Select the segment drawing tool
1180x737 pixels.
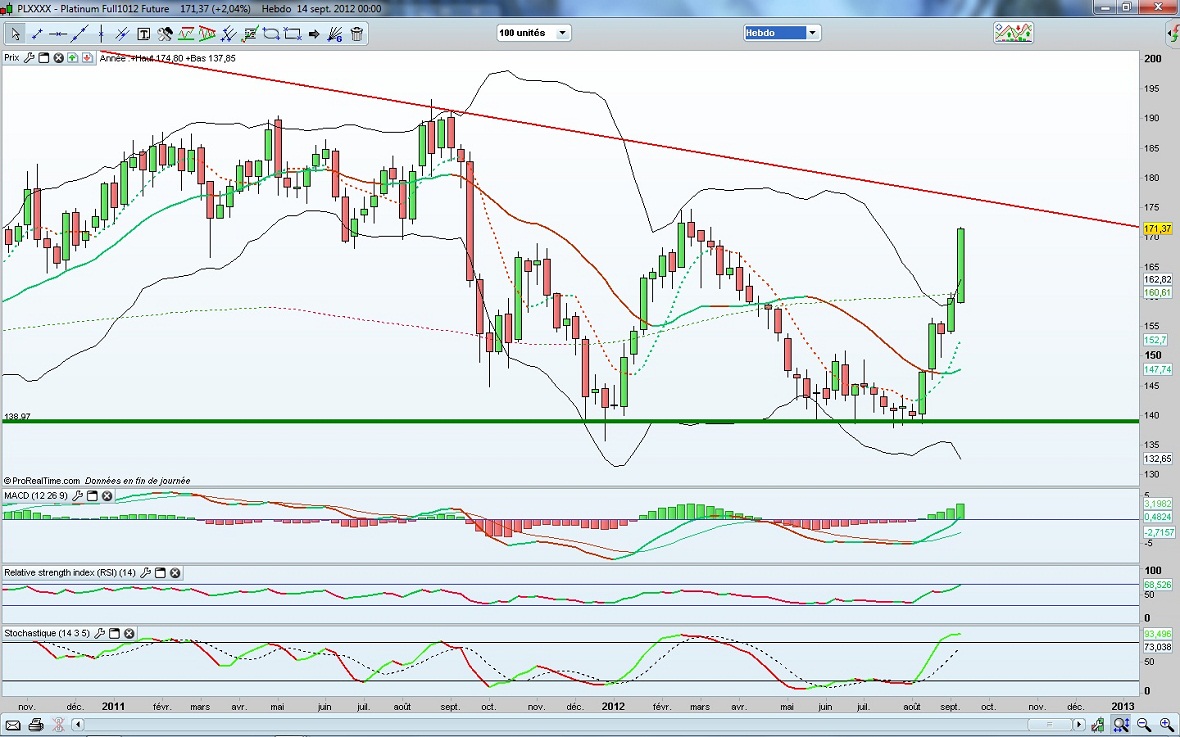tap(37, 34)
